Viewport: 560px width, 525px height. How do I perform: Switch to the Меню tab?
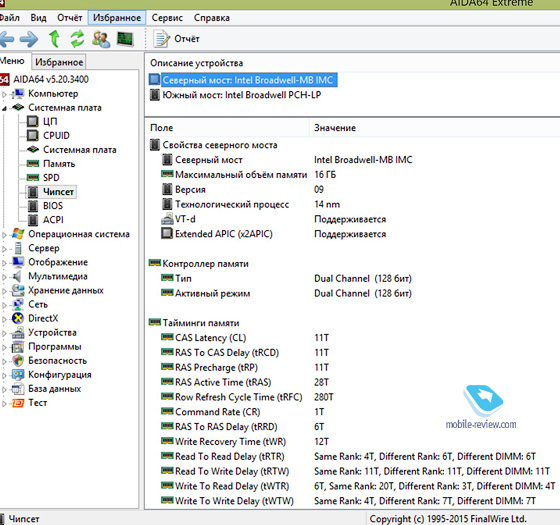[x=12, y=61]
